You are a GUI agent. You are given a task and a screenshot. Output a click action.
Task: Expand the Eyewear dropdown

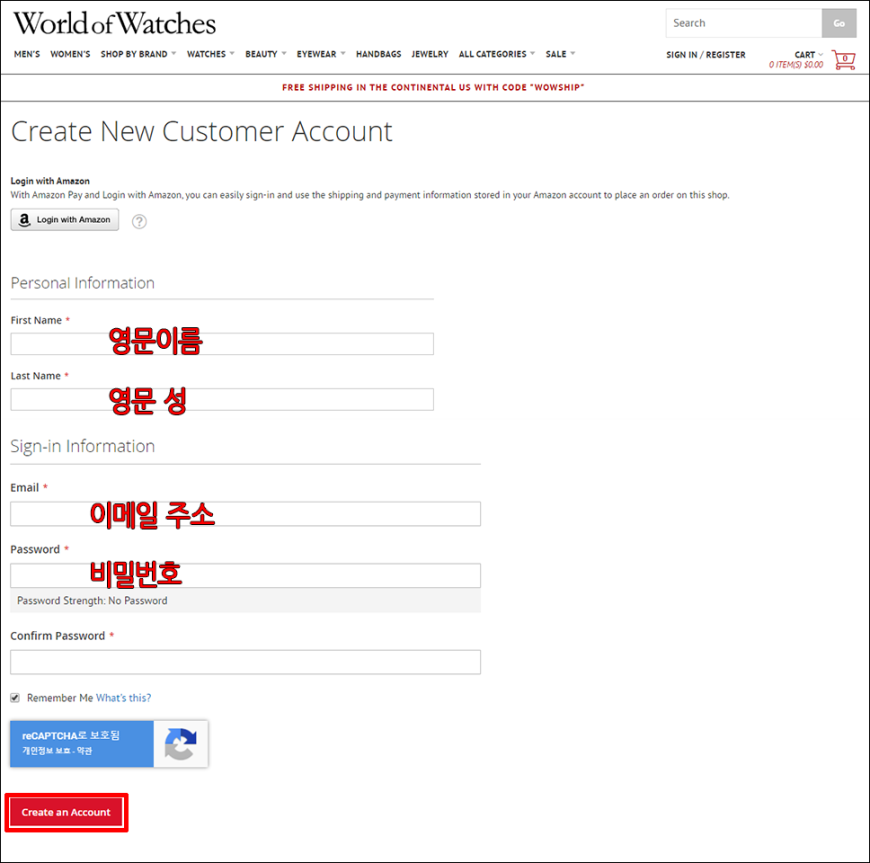pyautogui.click(x=321, y=54)
